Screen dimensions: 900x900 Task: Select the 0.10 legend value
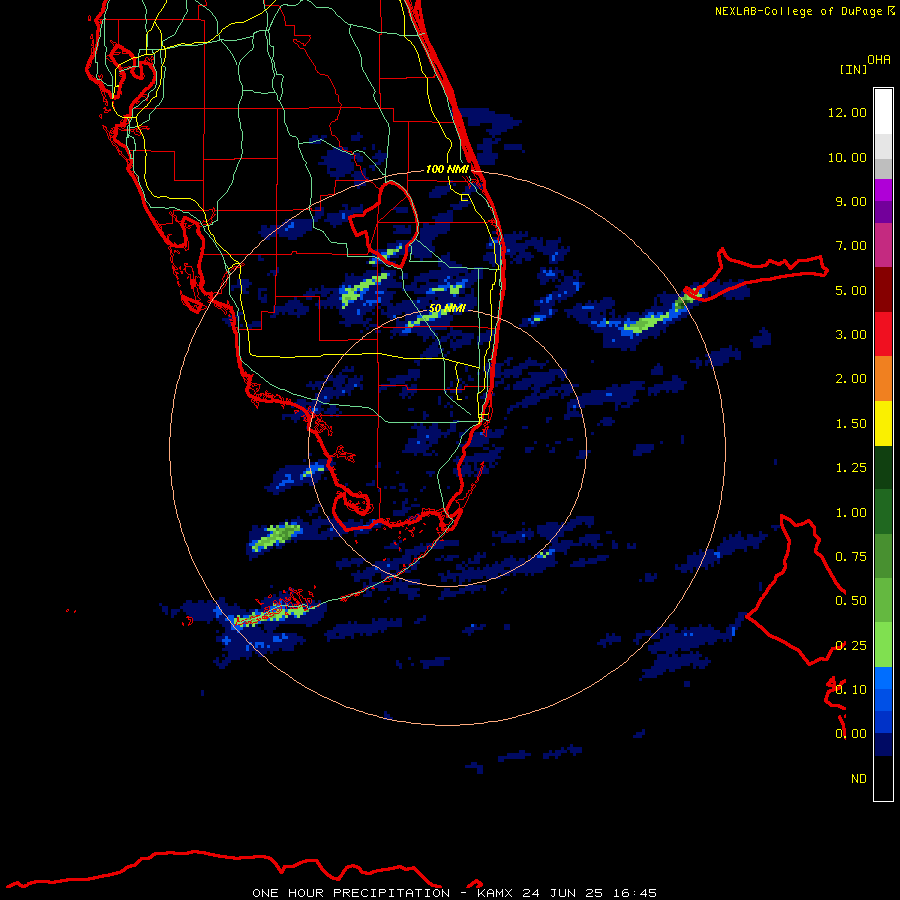[x=851, y=690]
